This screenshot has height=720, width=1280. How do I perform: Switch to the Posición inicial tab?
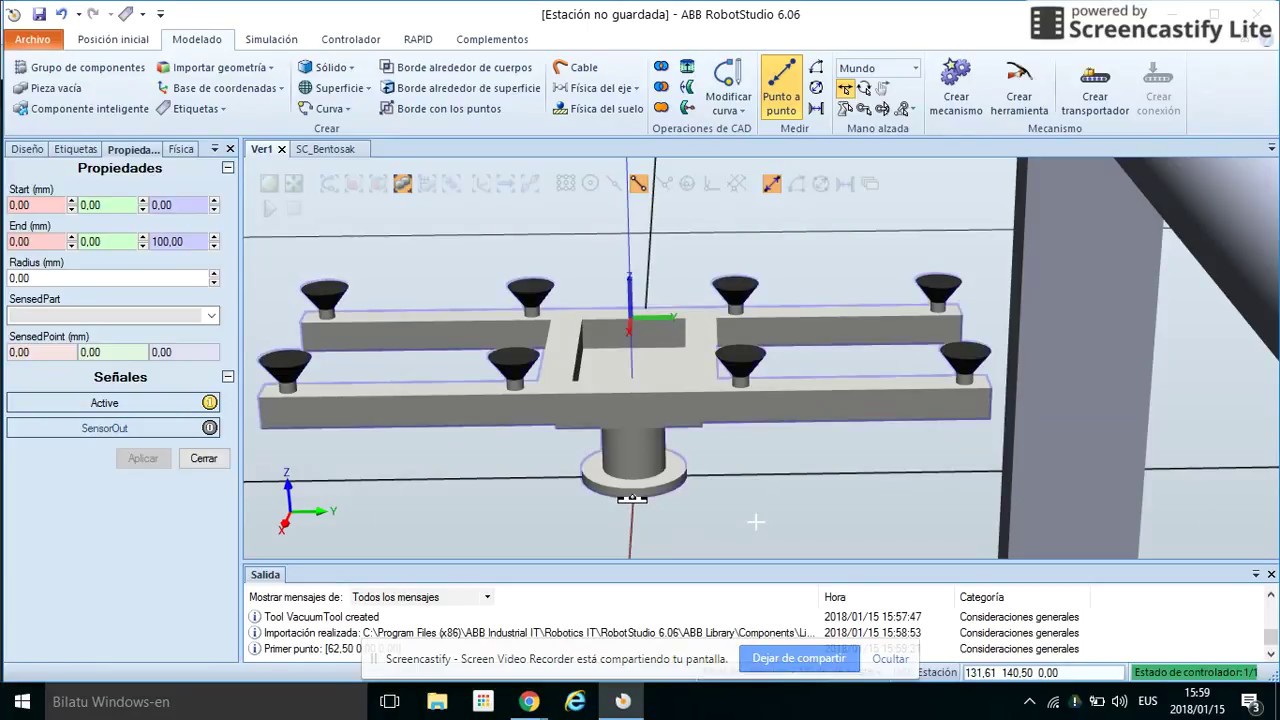[113, 39]
